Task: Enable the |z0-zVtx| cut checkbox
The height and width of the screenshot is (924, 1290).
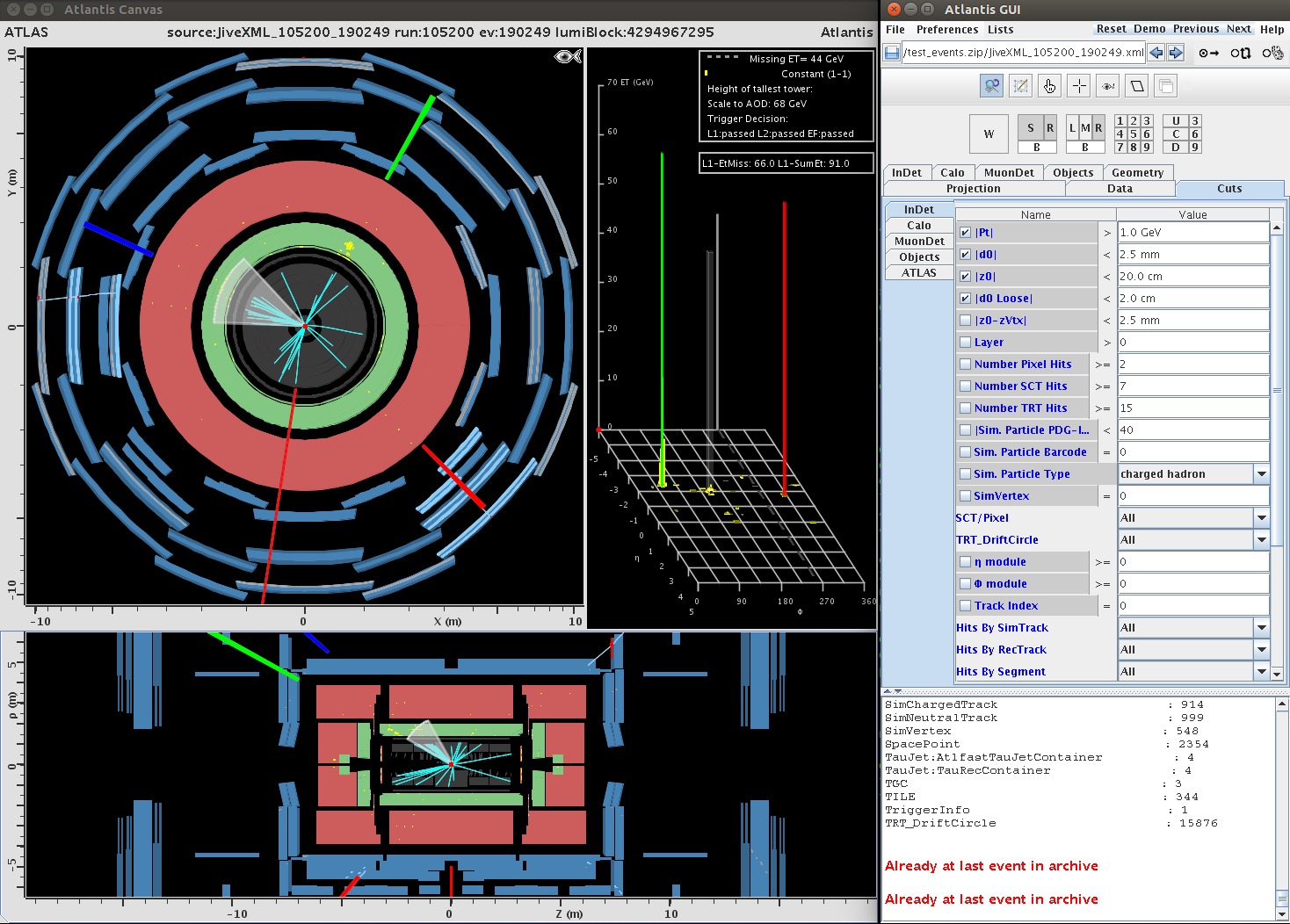Action: click(966, 321)
